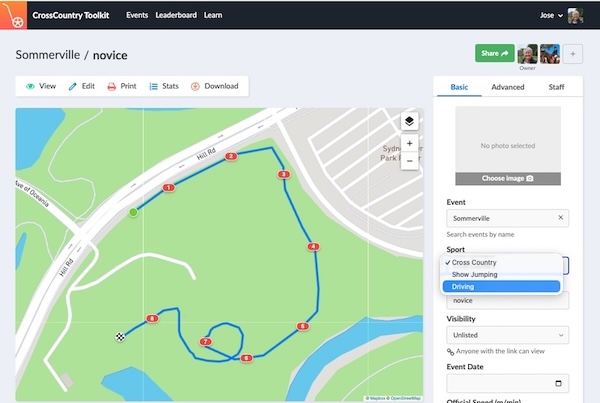The image size is (600, 403).
Task: Click the checkered finish flag marker
Action: point(120,337)
